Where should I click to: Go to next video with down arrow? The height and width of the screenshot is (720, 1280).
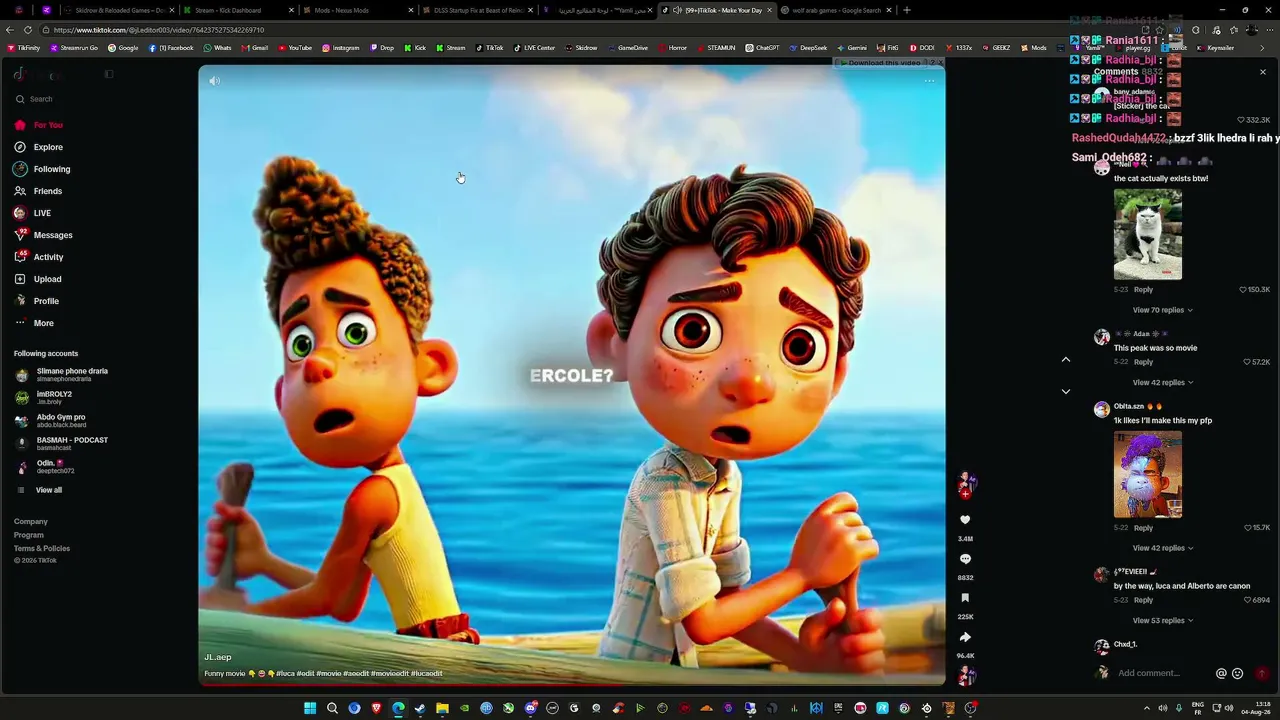coord(1066,391)
